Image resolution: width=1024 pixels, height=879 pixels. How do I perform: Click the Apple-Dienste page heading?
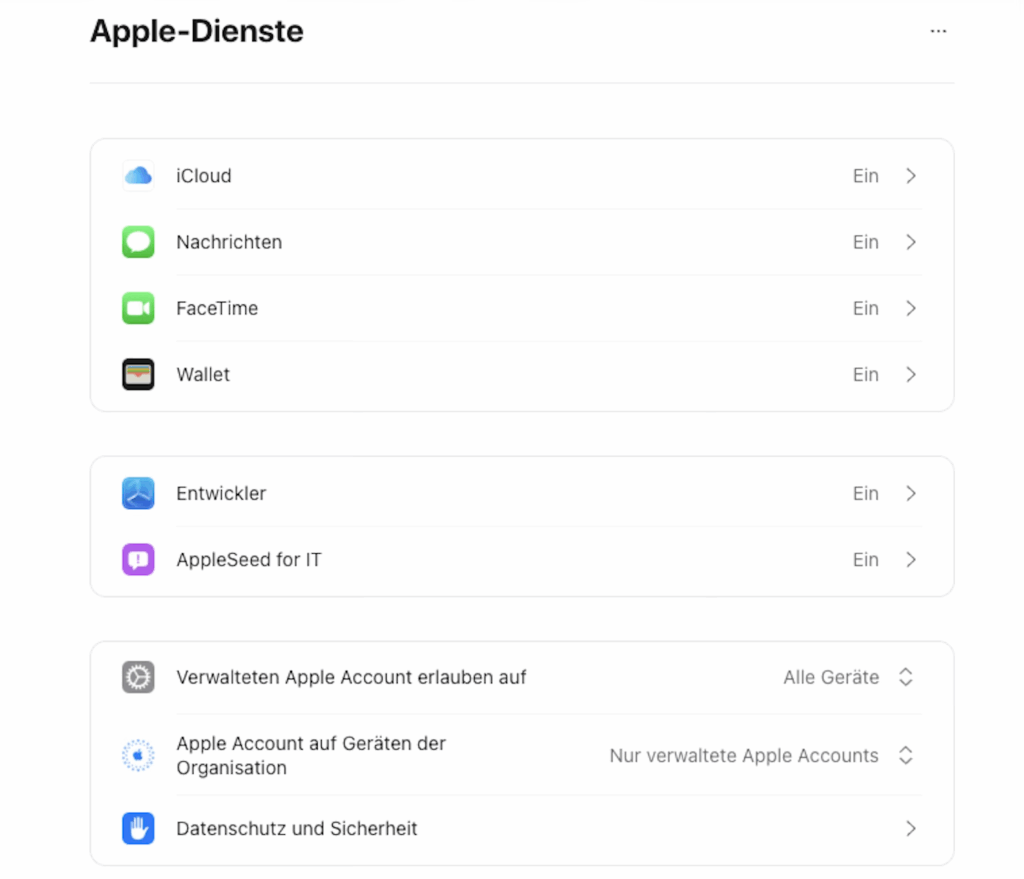click(197, 32)
